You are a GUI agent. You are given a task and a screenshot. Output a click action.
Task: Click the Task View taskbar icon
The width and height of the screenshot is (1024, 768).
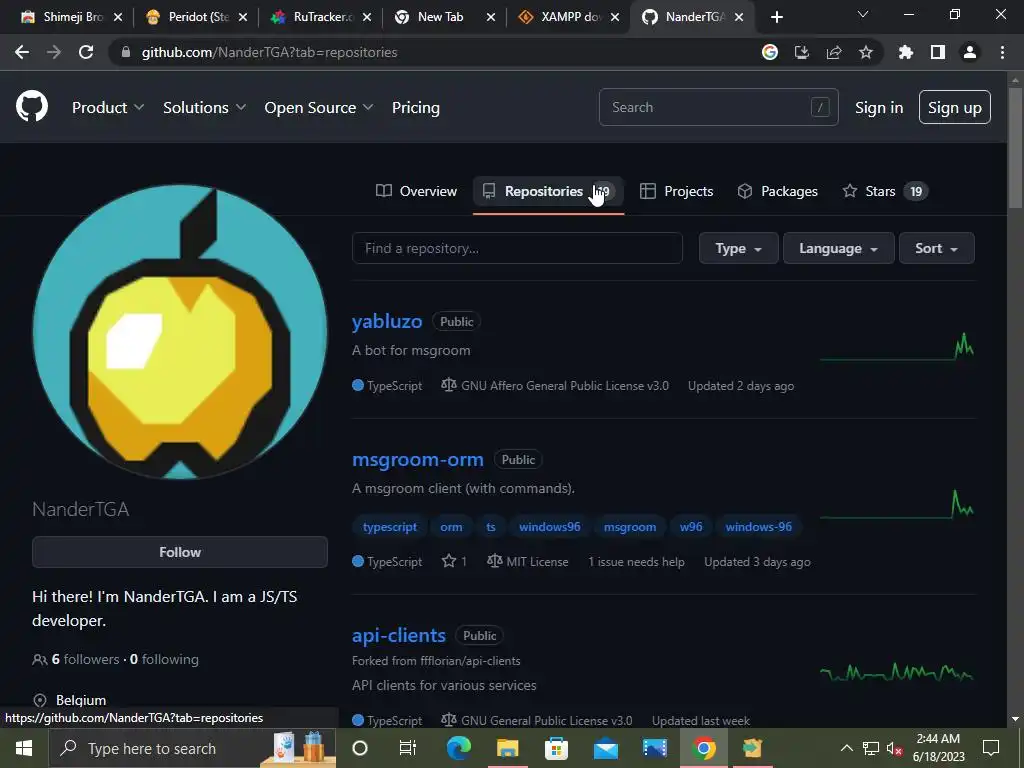[x=408, y=748]
